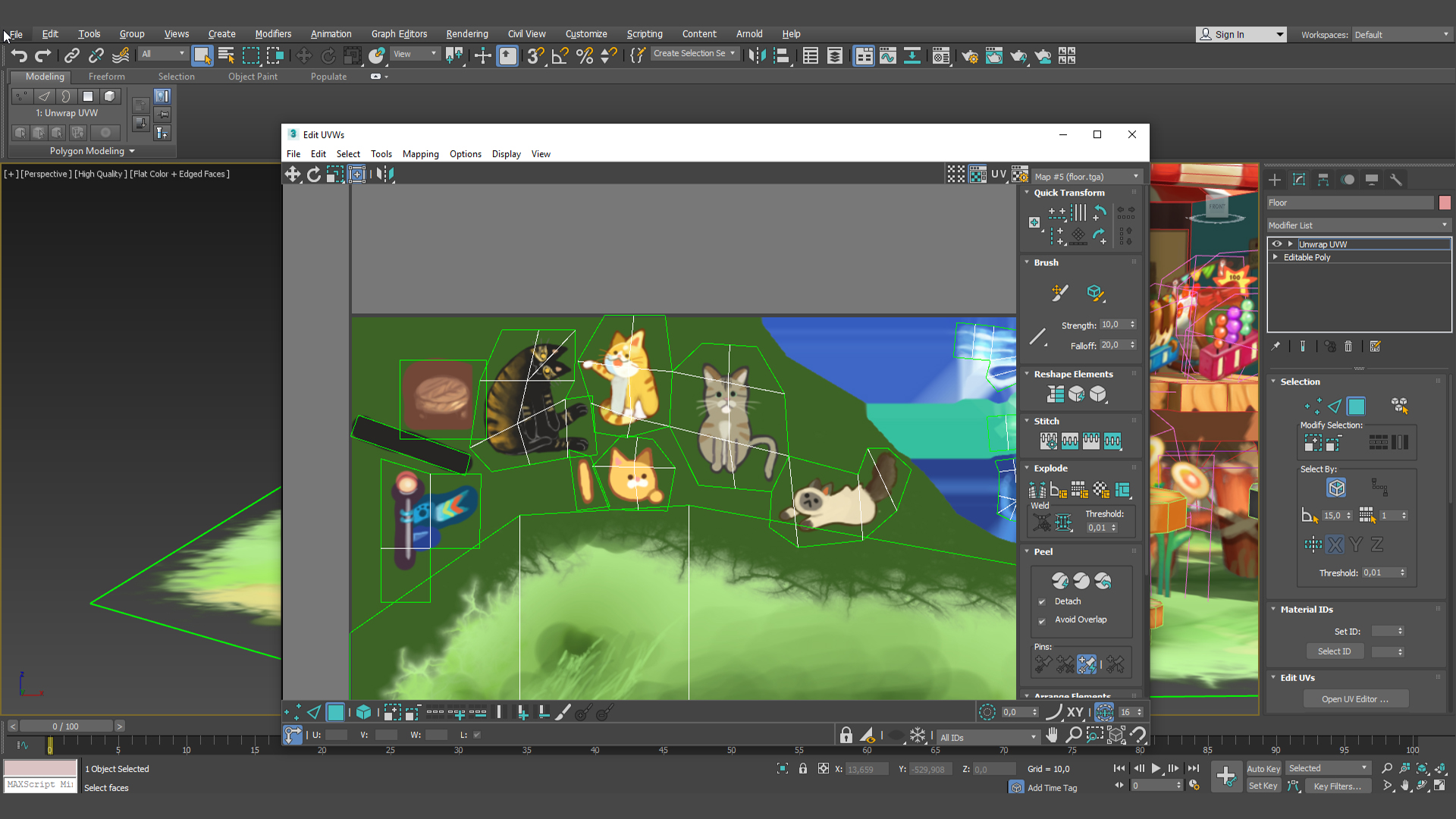Open the Polygon Modeling dropdown
Image resolution: width=1456 pixels, height=819 pixels.
(x=92, y=152)
